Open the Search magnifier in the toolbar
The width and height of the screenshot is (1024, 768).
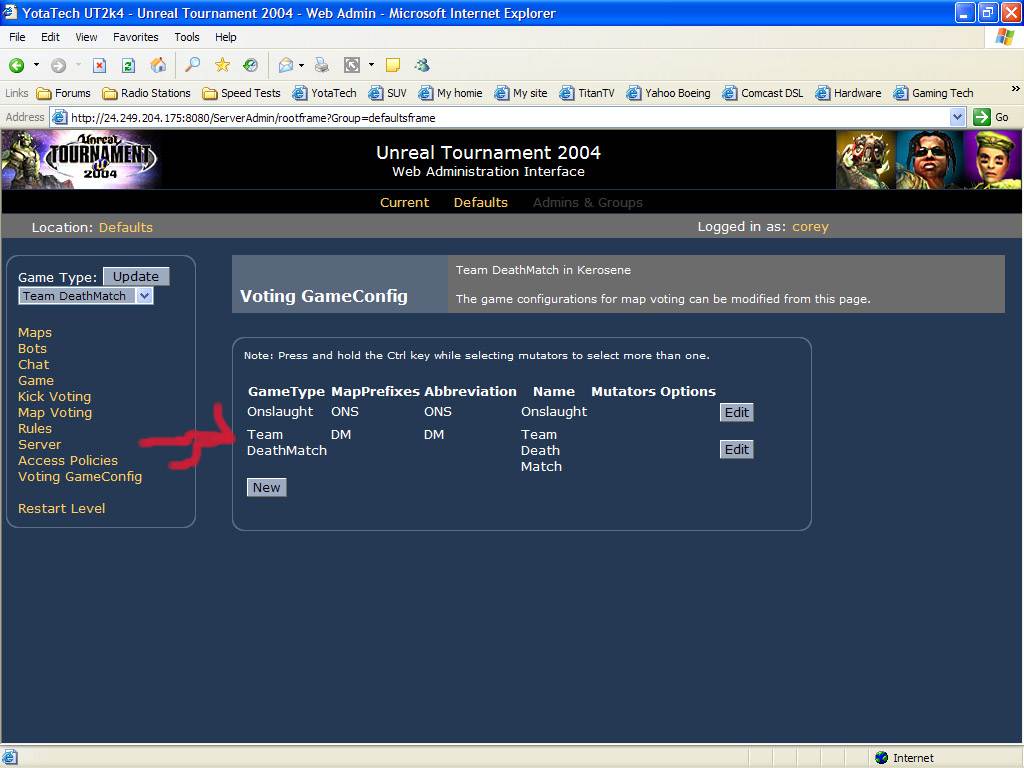click(193, 65)
